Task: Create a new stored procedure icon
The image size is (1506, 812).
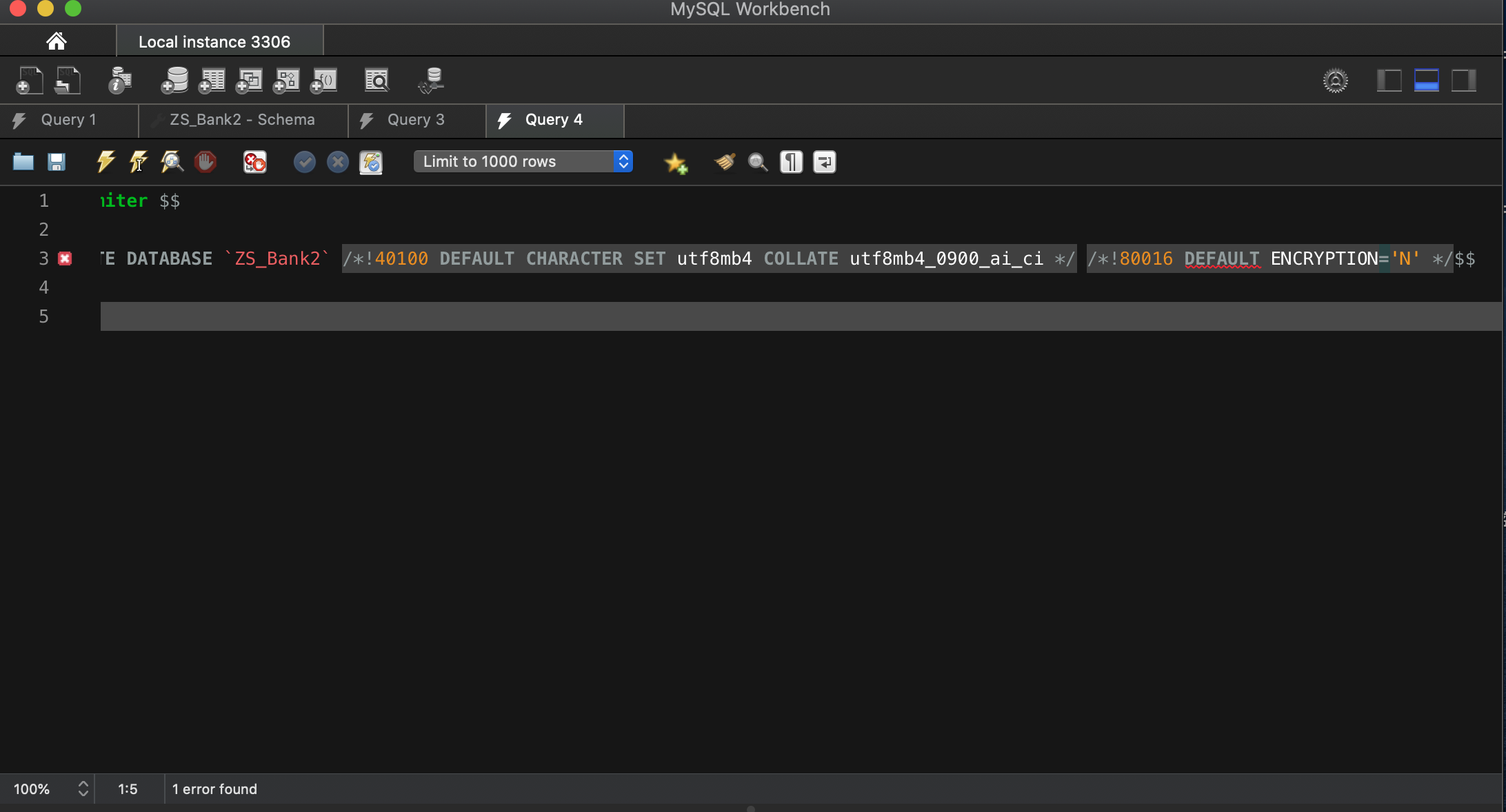Action: pos(286,81)
